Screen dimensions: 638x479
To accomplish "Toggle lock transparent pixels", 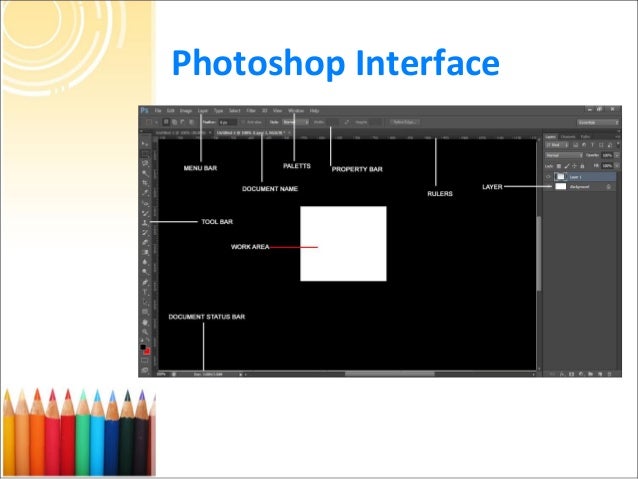I will click(559, 166).
